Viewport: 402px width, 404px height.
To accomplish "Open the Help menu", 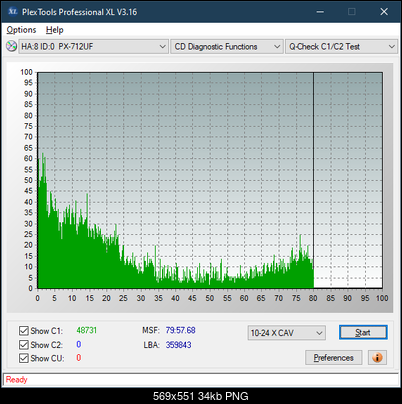I will 54,30.
